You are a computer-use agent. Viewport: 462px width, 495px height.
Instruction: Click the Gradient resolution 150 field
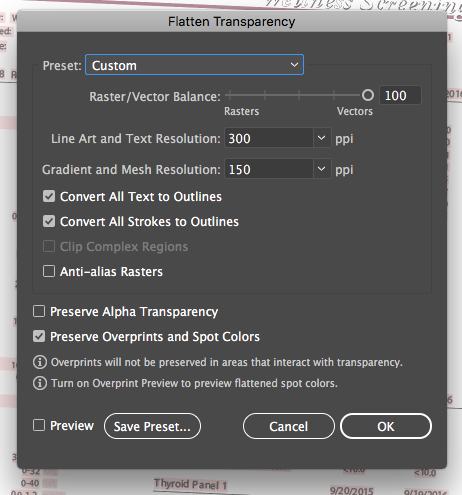pos(269,169)
